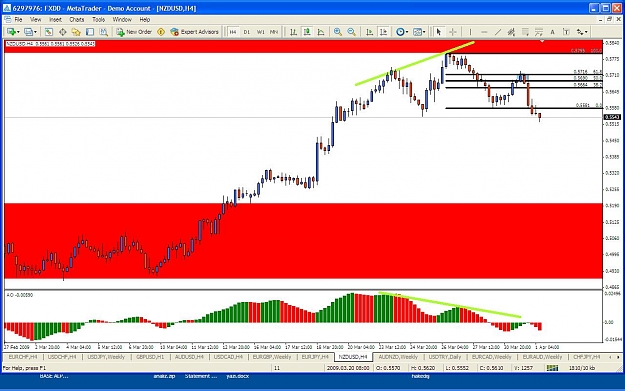625x391 pixels.
Task: Open the View menu
Action: 35,20
